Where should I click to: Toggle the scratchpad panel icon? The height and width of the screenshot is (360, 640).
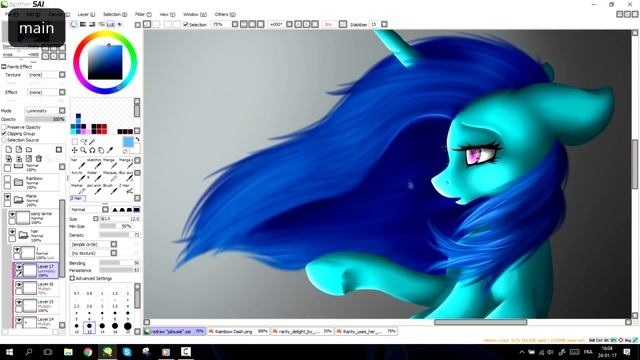click(x=120, y=24)
